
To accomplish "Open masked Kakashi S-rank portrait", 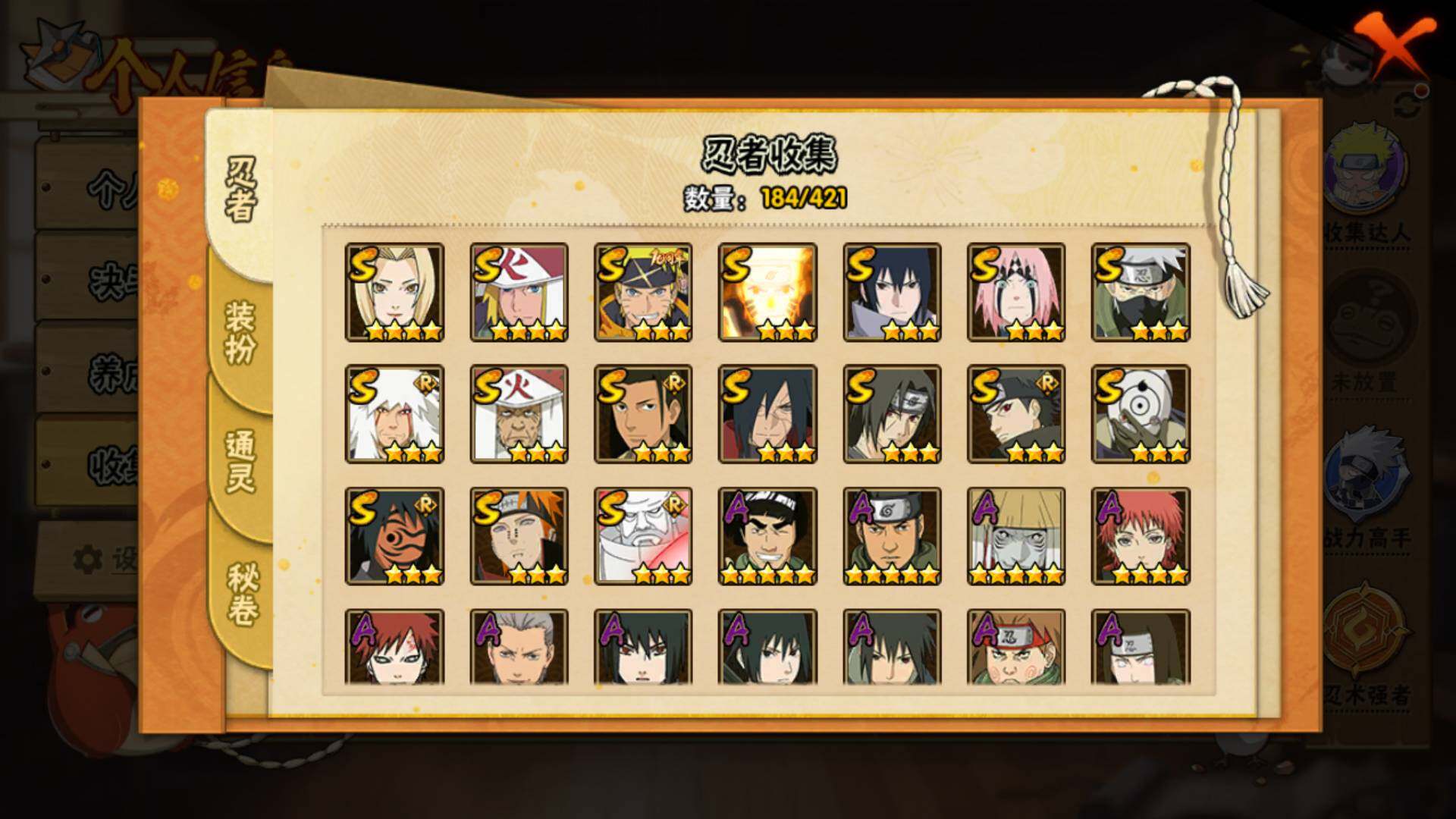I will 1141,292.
